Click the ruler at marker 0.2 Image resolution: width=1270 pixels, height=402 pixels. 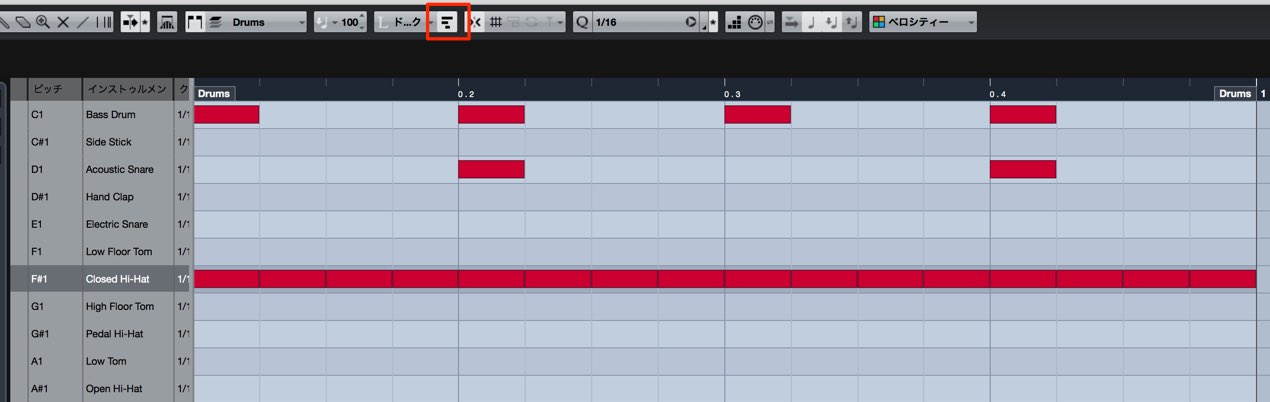coord(465,93)
